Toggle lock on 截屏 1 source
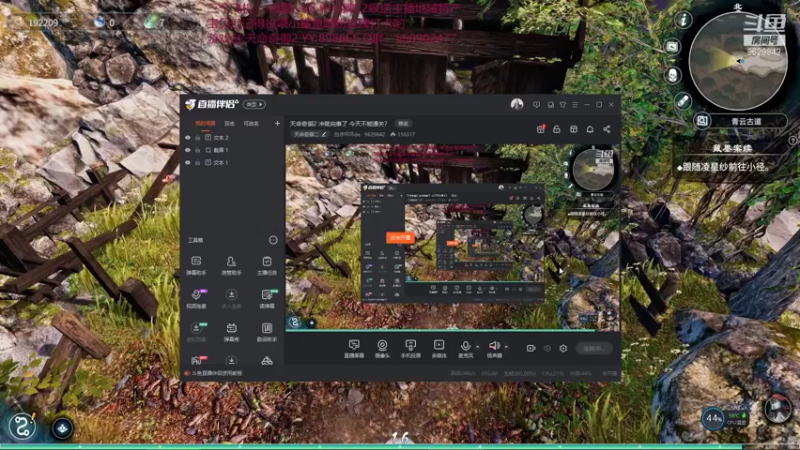The width and height of the screenshot is (800, 450). (x=197, y=150)
